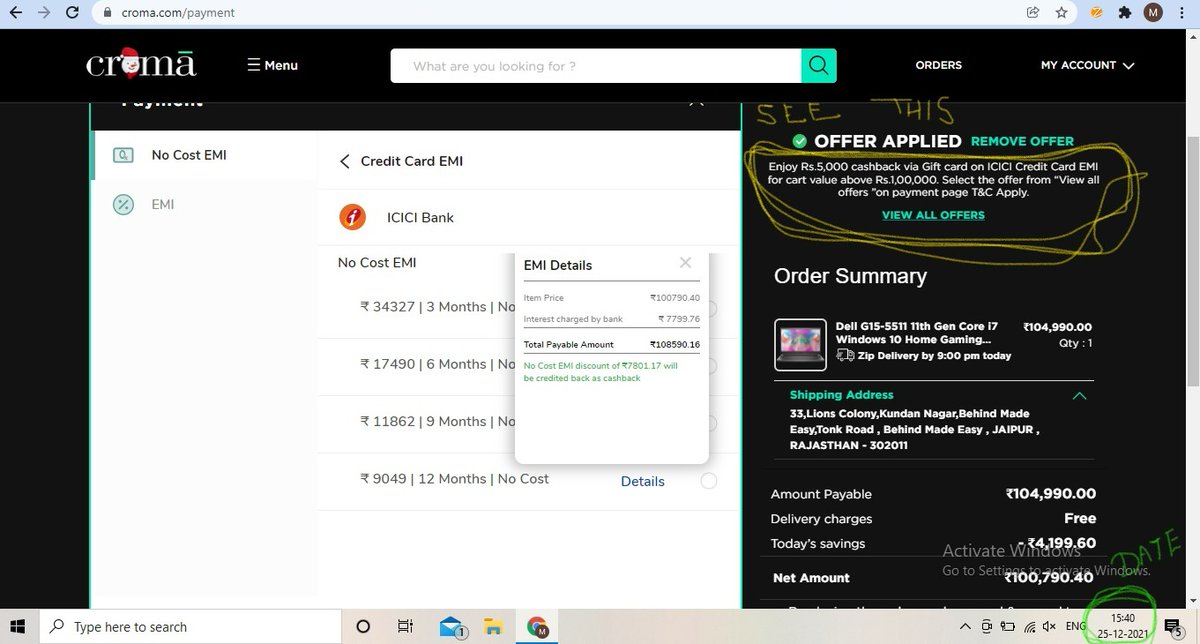Image resolution: width=1200 pixels, height=644 pixels.
Task: Collapse the Shipping Address section chevron
Action: tap(1079, 396)
